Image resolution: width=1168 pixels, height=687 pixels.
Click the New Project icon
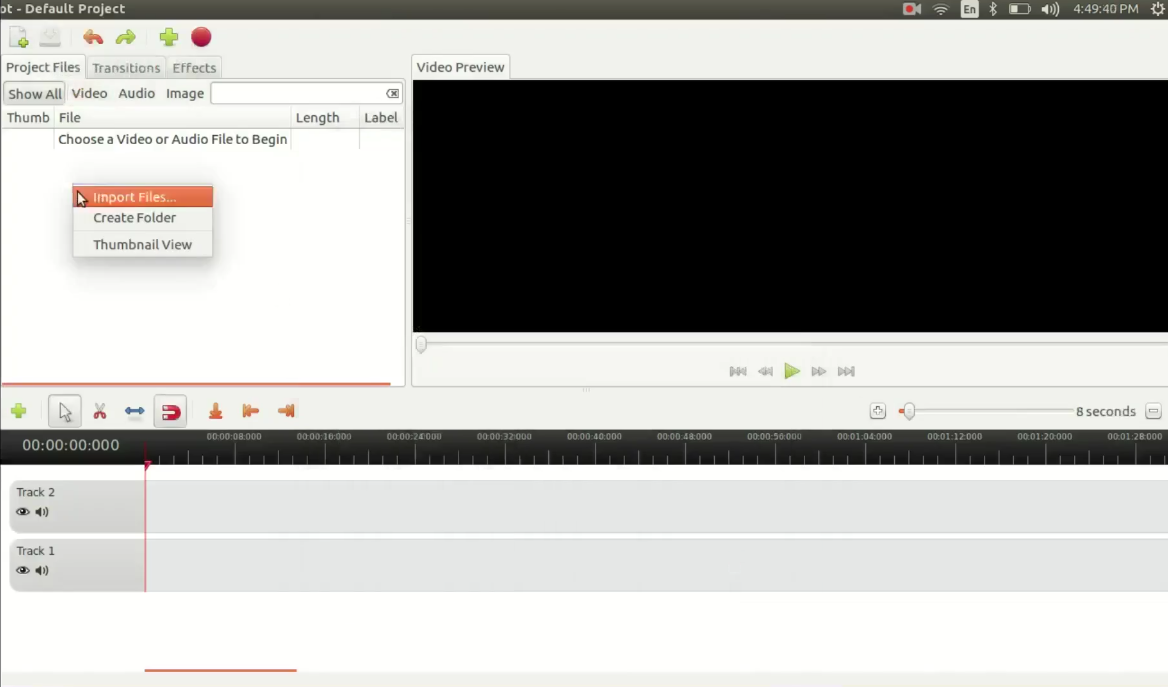pos(19,37)
